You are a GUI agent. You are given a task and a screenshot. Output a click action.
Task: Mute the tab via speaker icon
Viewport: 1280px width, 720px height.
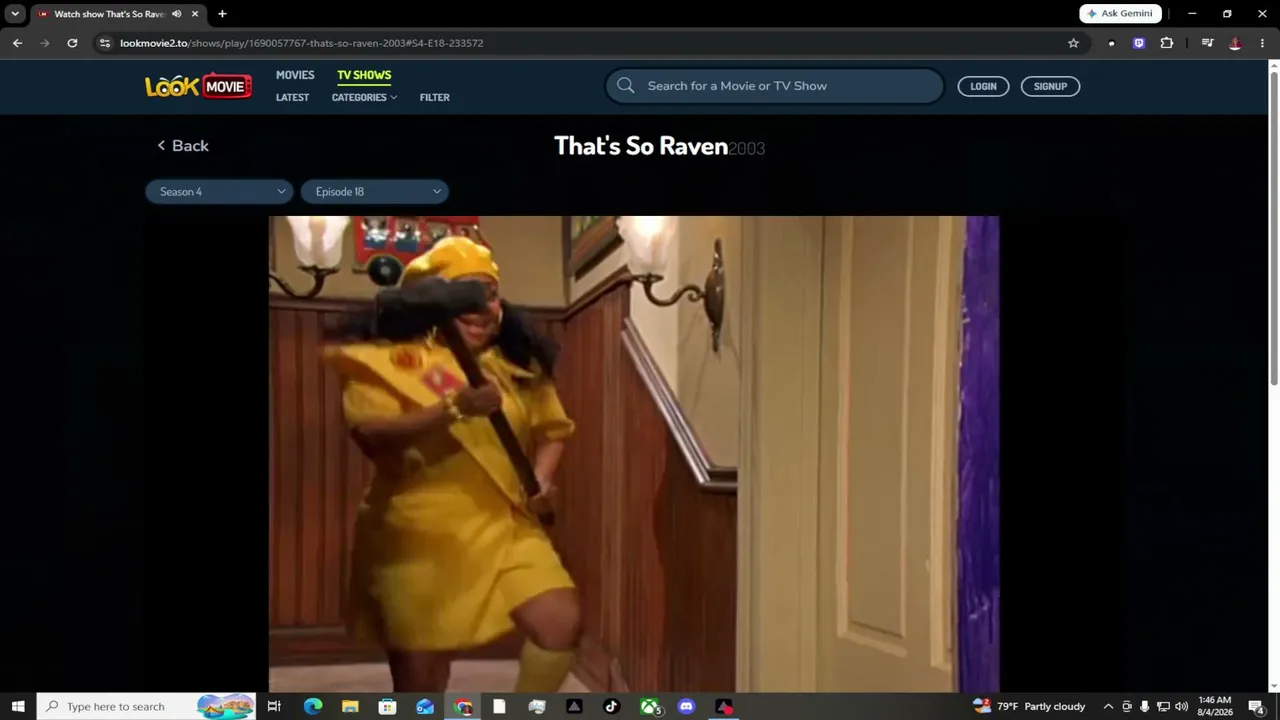pos(176,14)
